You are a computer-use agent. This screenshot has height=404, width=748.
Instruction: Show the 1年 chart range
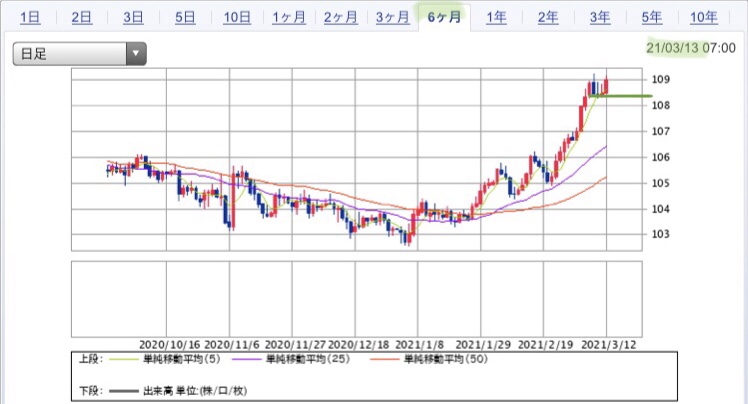496,18
